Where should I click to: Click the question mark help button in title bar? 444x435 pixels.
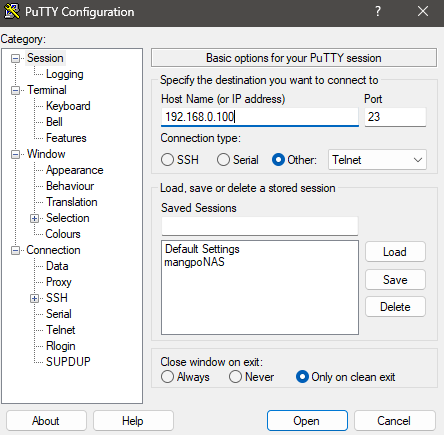pyautogui.click(x=378, y=11)
